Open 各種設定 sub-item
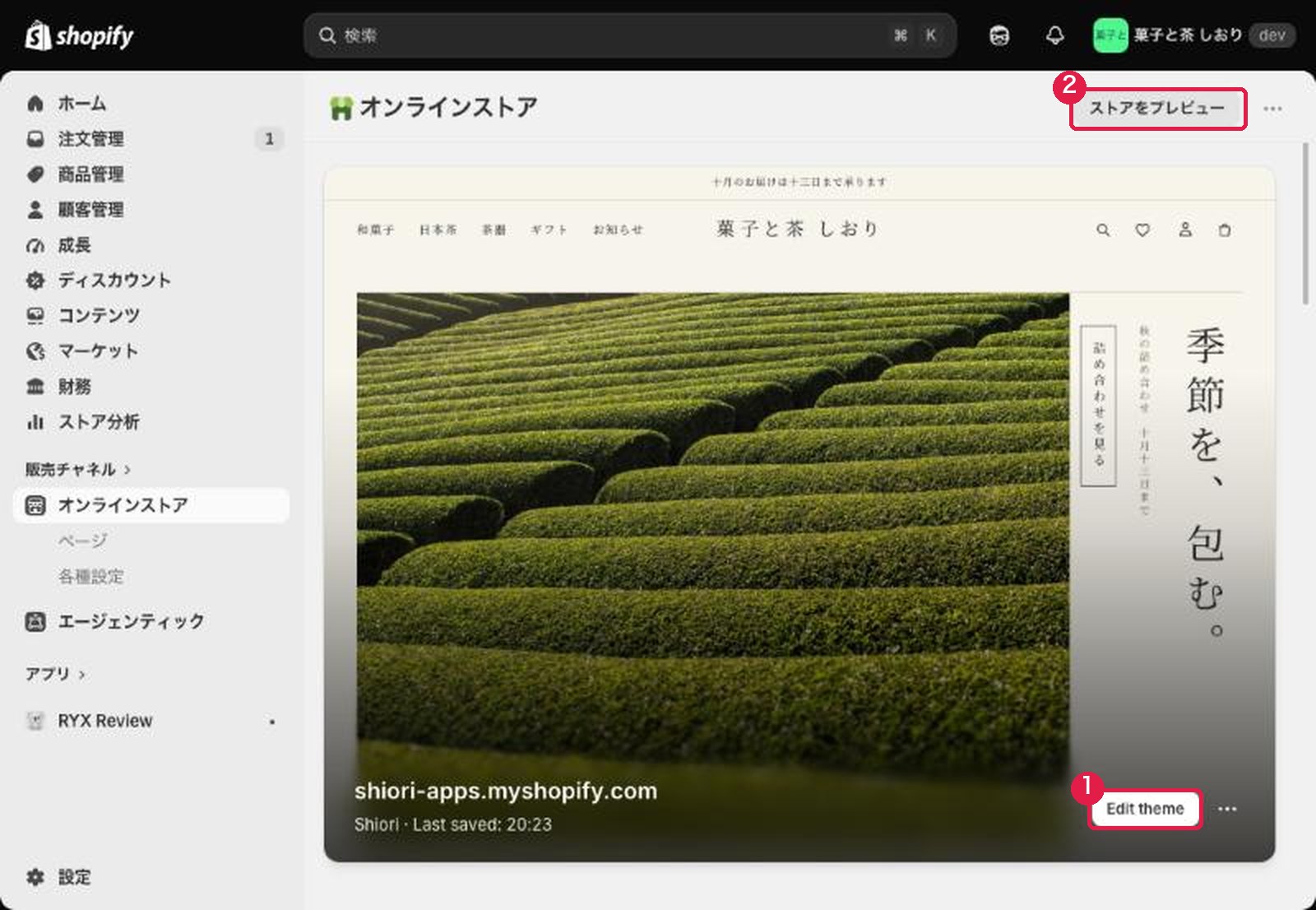 [90, 576]
